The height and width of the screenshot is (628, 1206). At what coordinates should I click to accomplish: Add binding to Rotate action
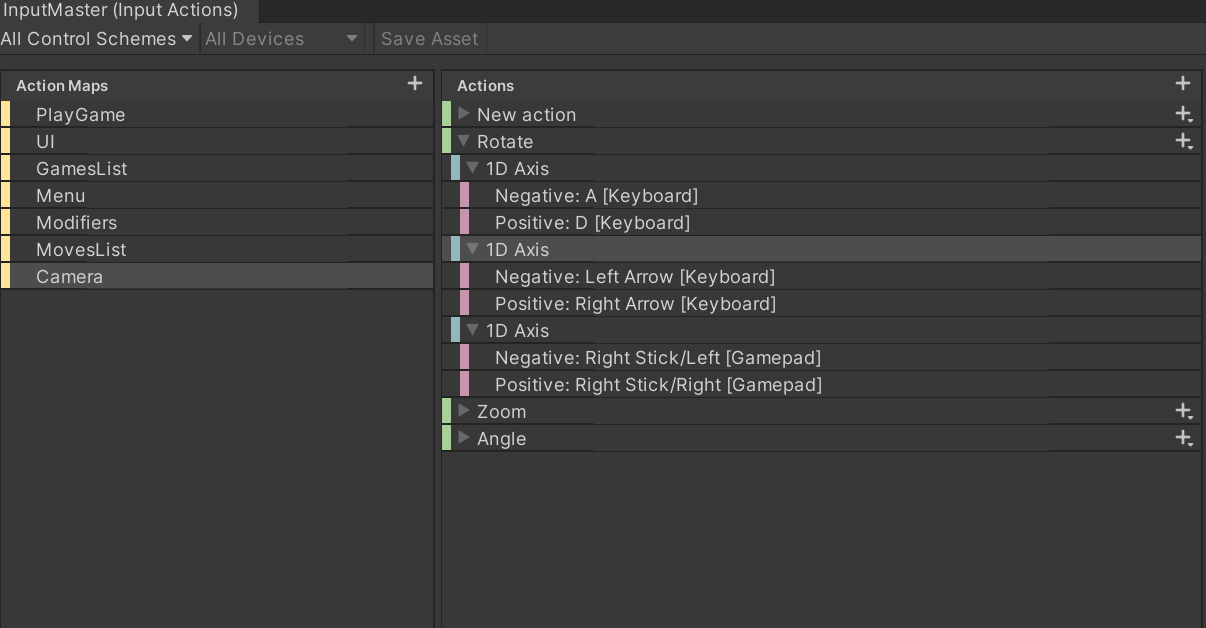pos(1184,142)
